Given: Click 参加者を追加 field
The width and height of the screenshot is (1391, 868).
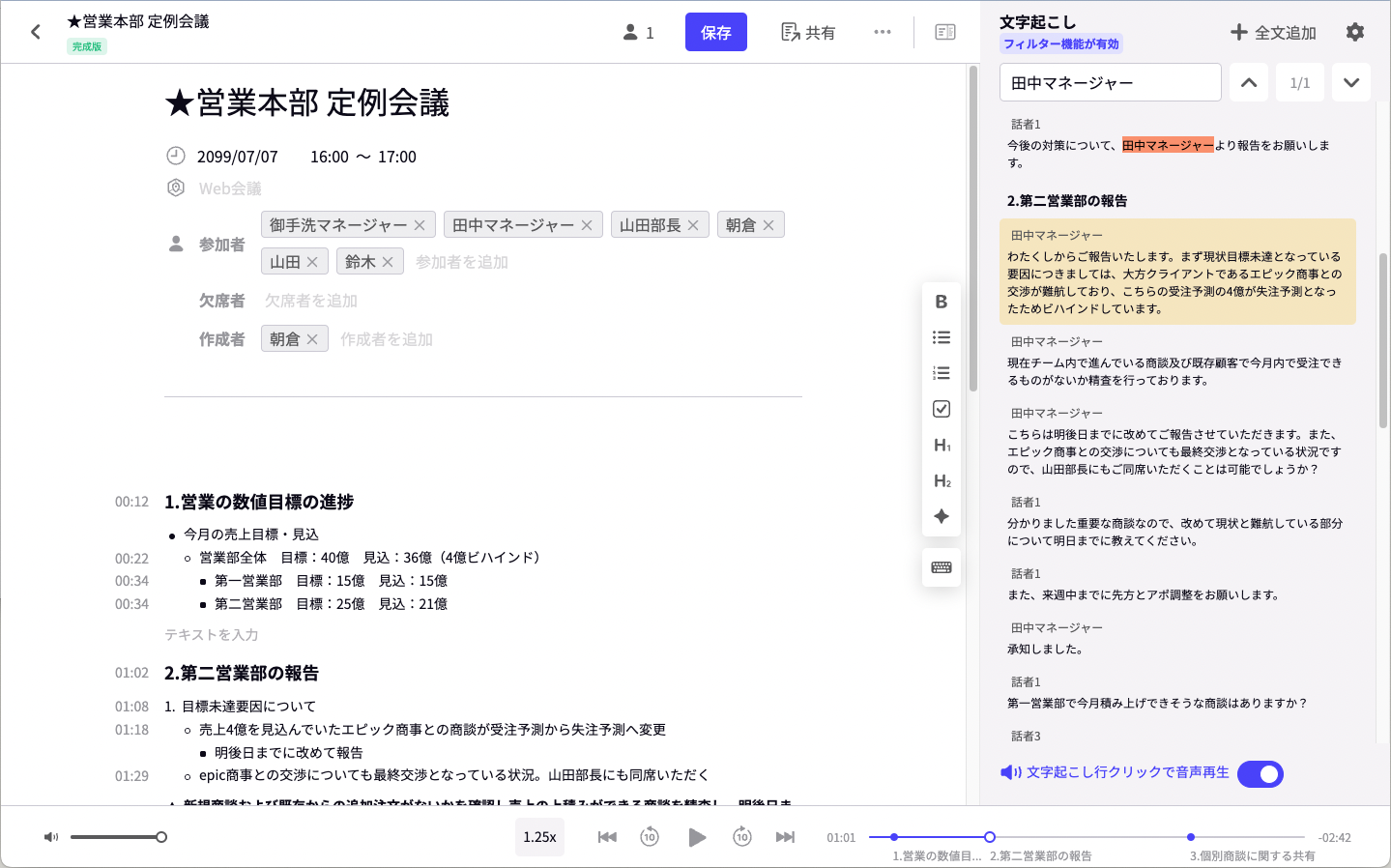Looking at the screenshot, I should [461, 262].
